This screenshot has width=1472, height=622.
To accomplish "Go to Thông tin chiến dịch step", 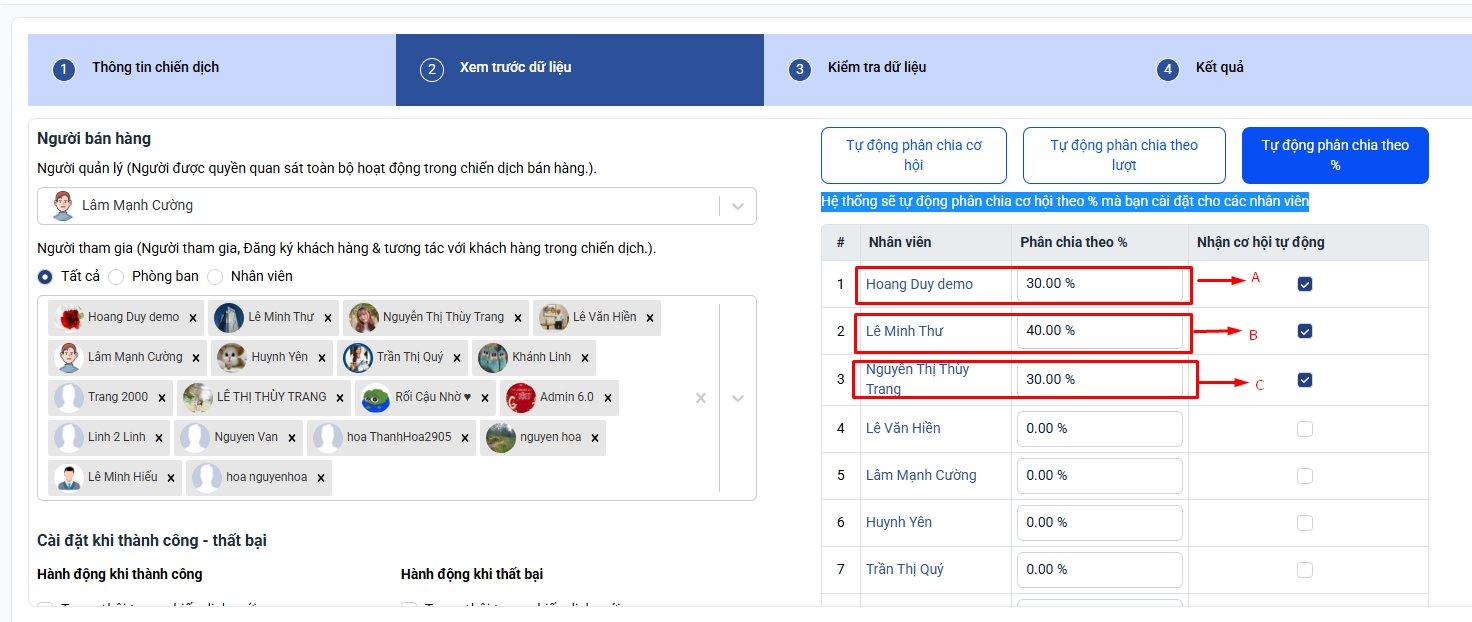I will pyautogui.click(x=155, y=68).
